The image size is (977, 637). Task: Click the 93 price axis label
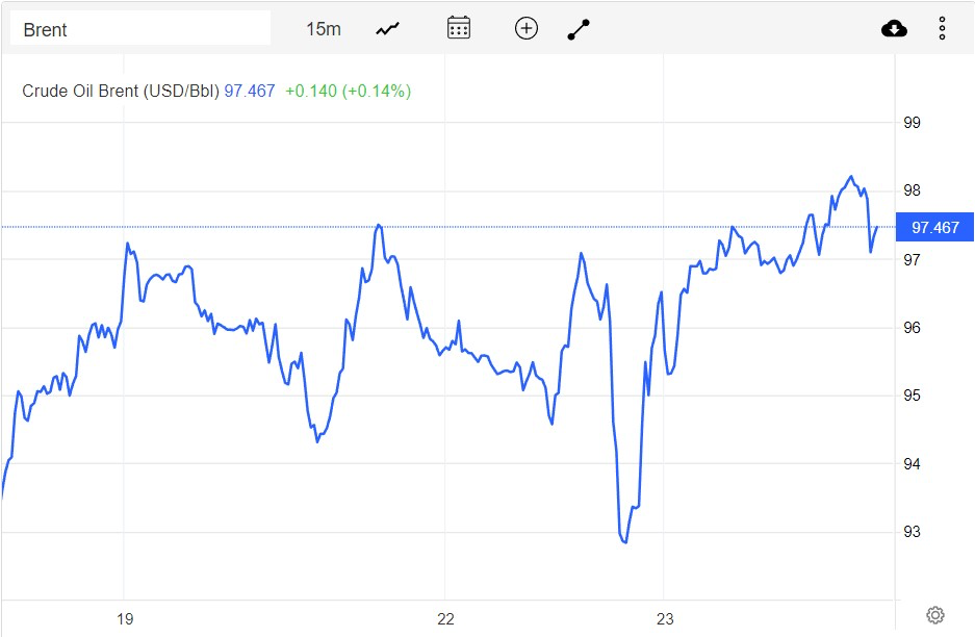pos(911,532)
